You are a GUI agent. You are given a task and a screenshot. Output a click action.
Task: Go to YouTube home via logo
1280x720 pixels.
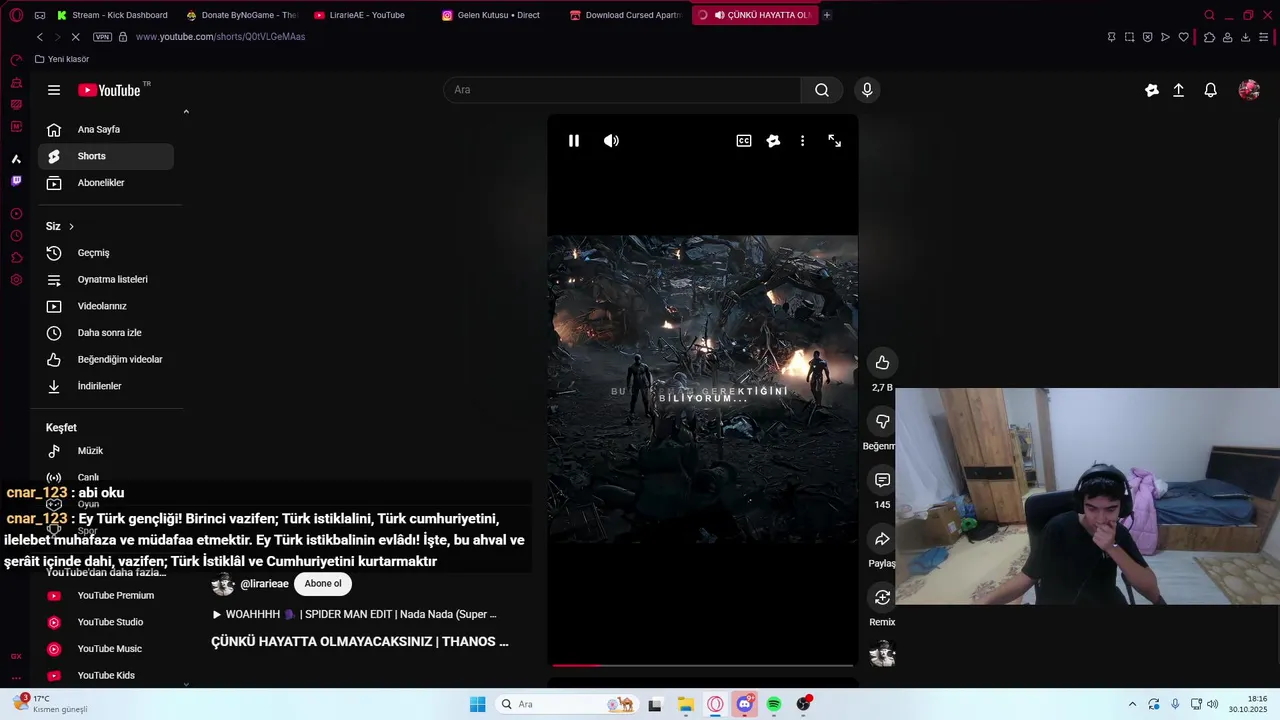click(x=109, y=90)
